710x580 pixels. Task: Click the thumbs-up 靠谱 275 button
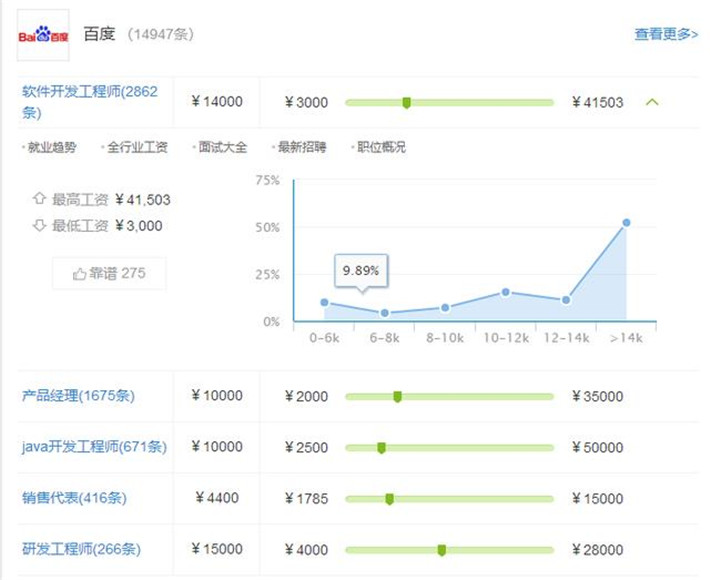(x=109, y=273)
